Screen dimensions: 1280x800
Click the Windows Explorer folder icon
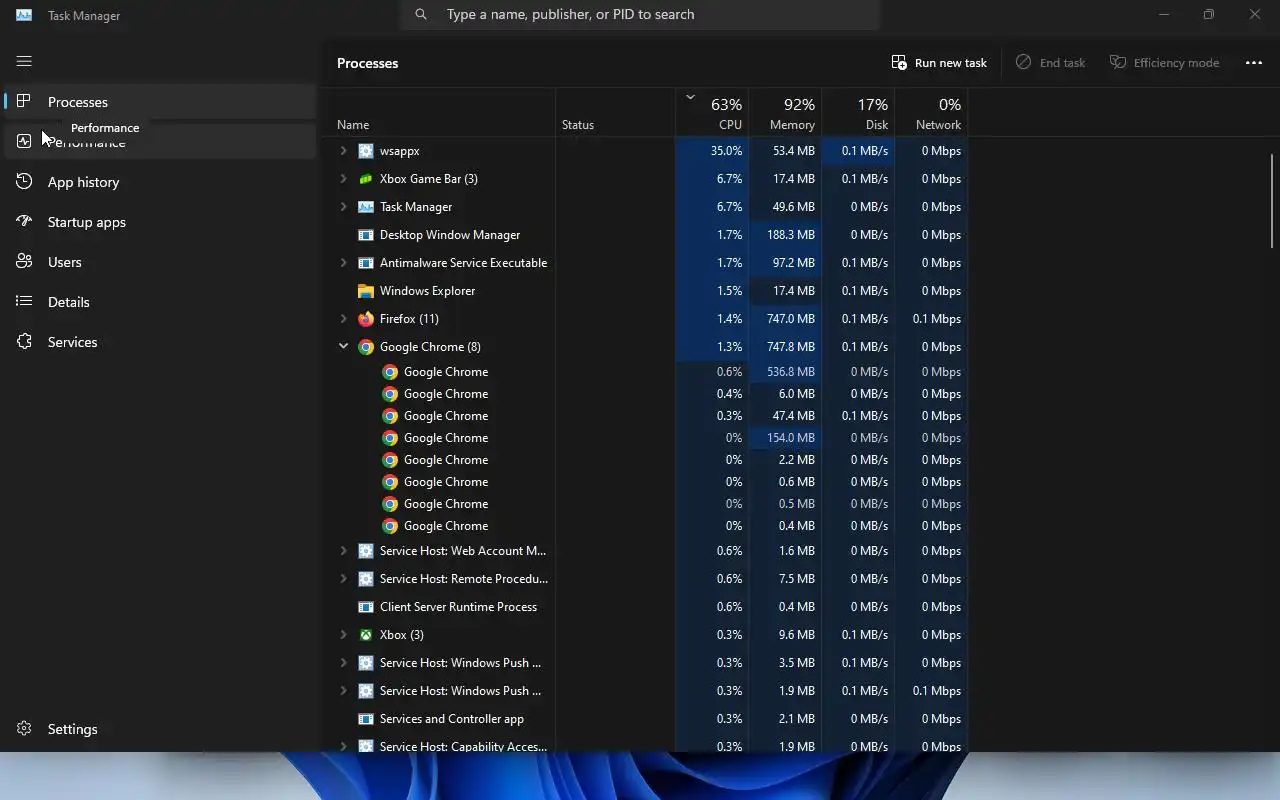coord(366,291)
